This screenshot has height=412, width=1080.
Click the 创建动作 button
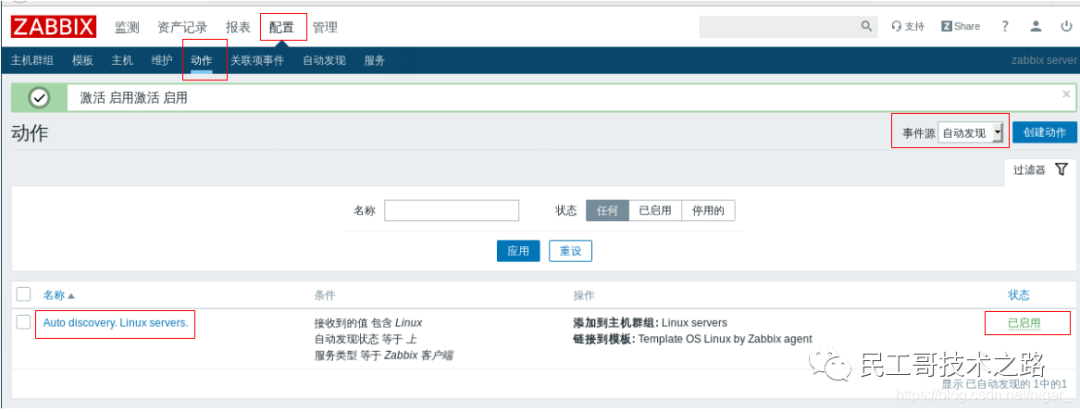pos(1044,133)
